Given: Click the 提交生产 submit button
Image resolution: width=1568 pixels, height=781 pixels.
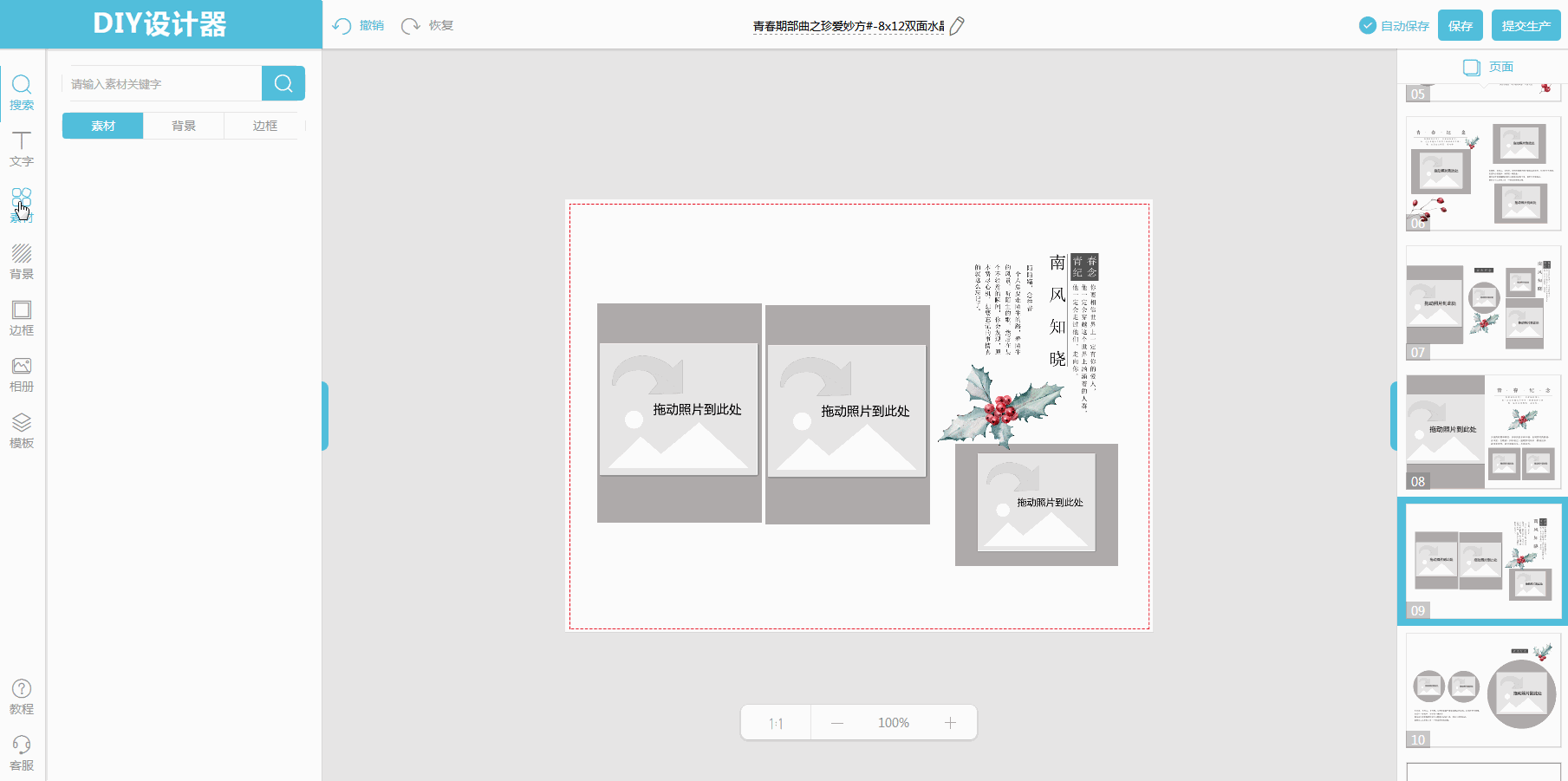Looking at the screenshot, I should click(x=1526, y=26).
